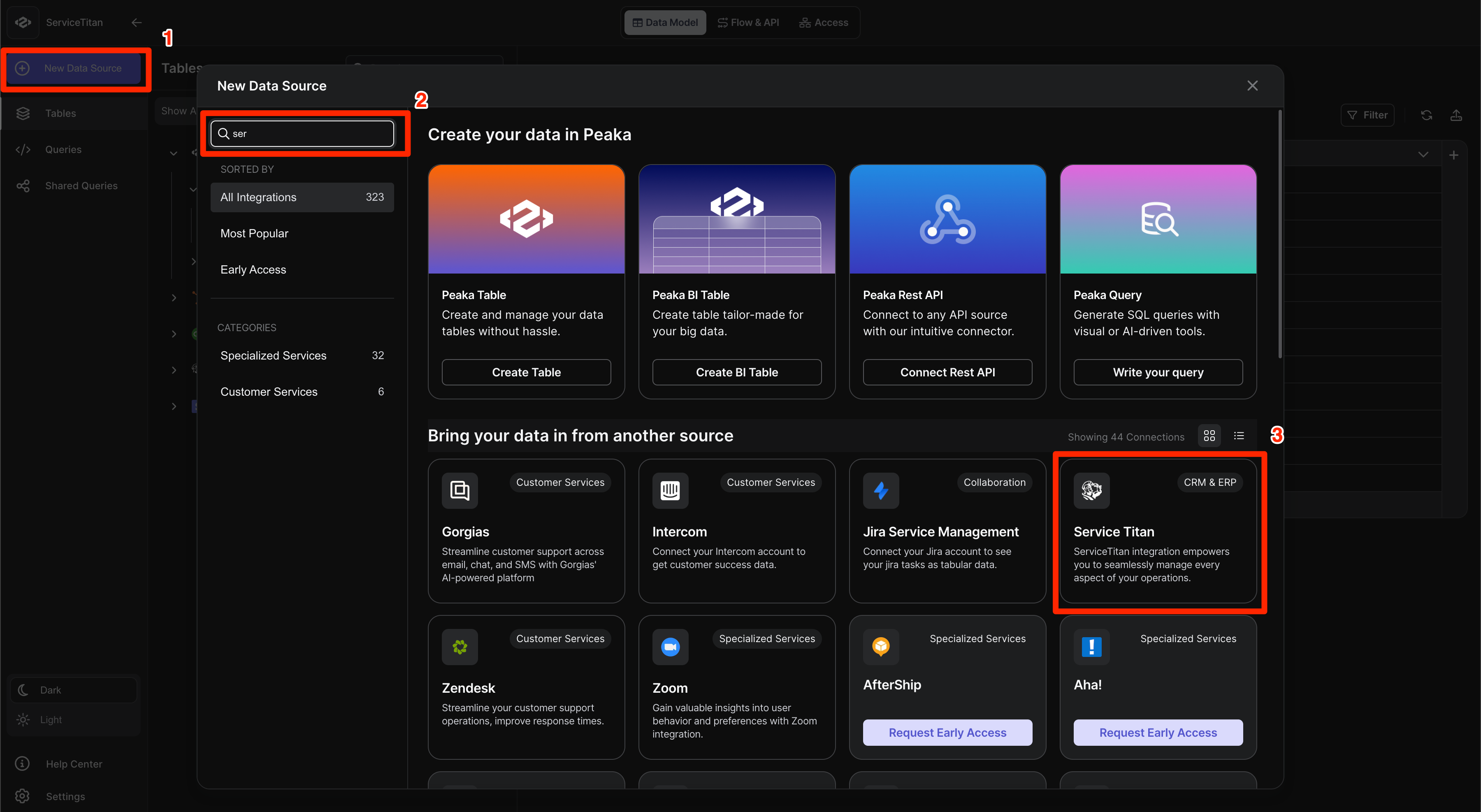The height and width of the screenshot is (812, 1481).
Task: Collapse the sidebar with the back arrow
Action: [x=136, y=22]
